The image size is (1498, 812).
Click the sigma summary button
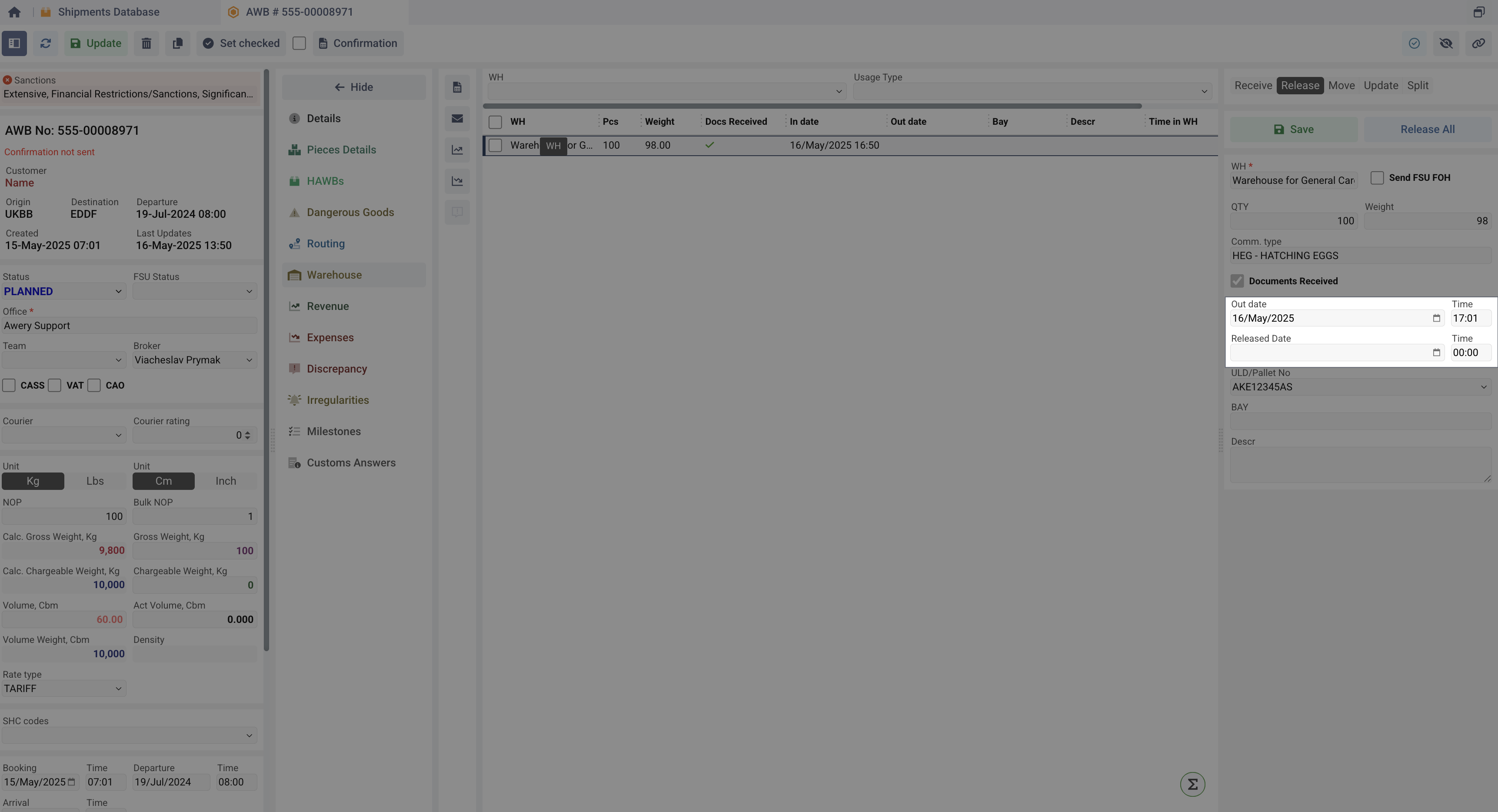(x=1192, y=784)
